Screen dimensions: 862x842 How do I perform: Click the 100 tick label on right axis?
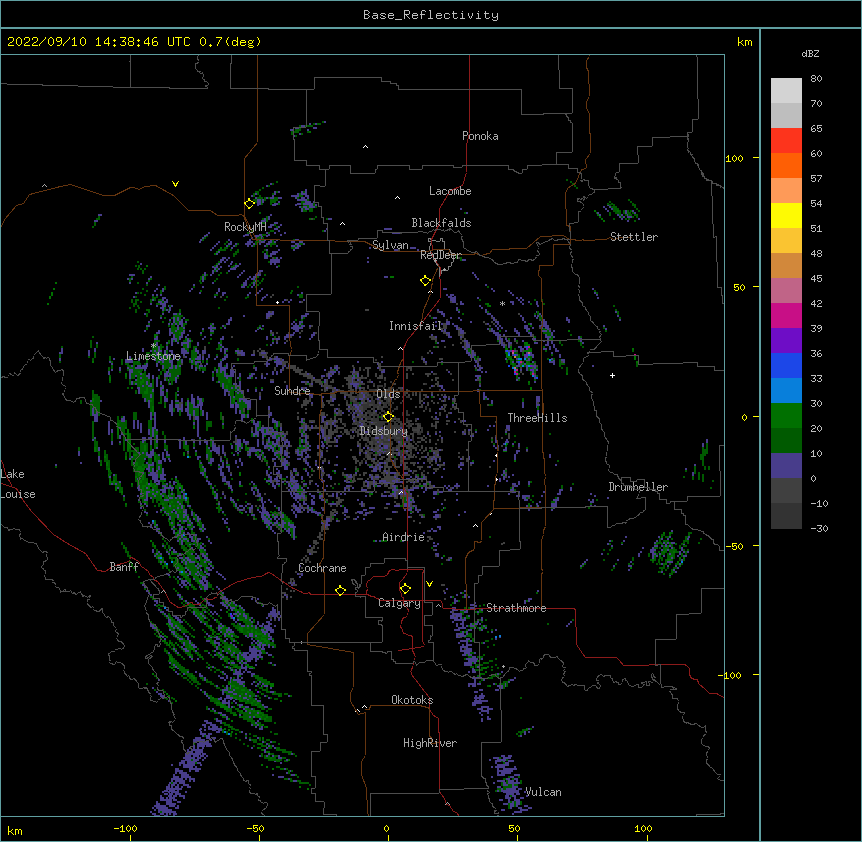734,158
